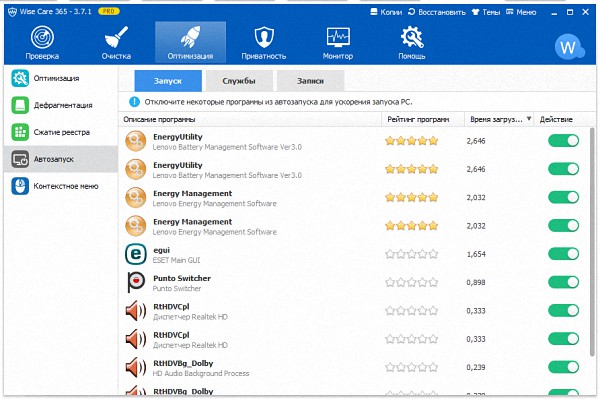Click the 1,654 load time value
The height and width of the screenshot is (399, 600).
476,254
